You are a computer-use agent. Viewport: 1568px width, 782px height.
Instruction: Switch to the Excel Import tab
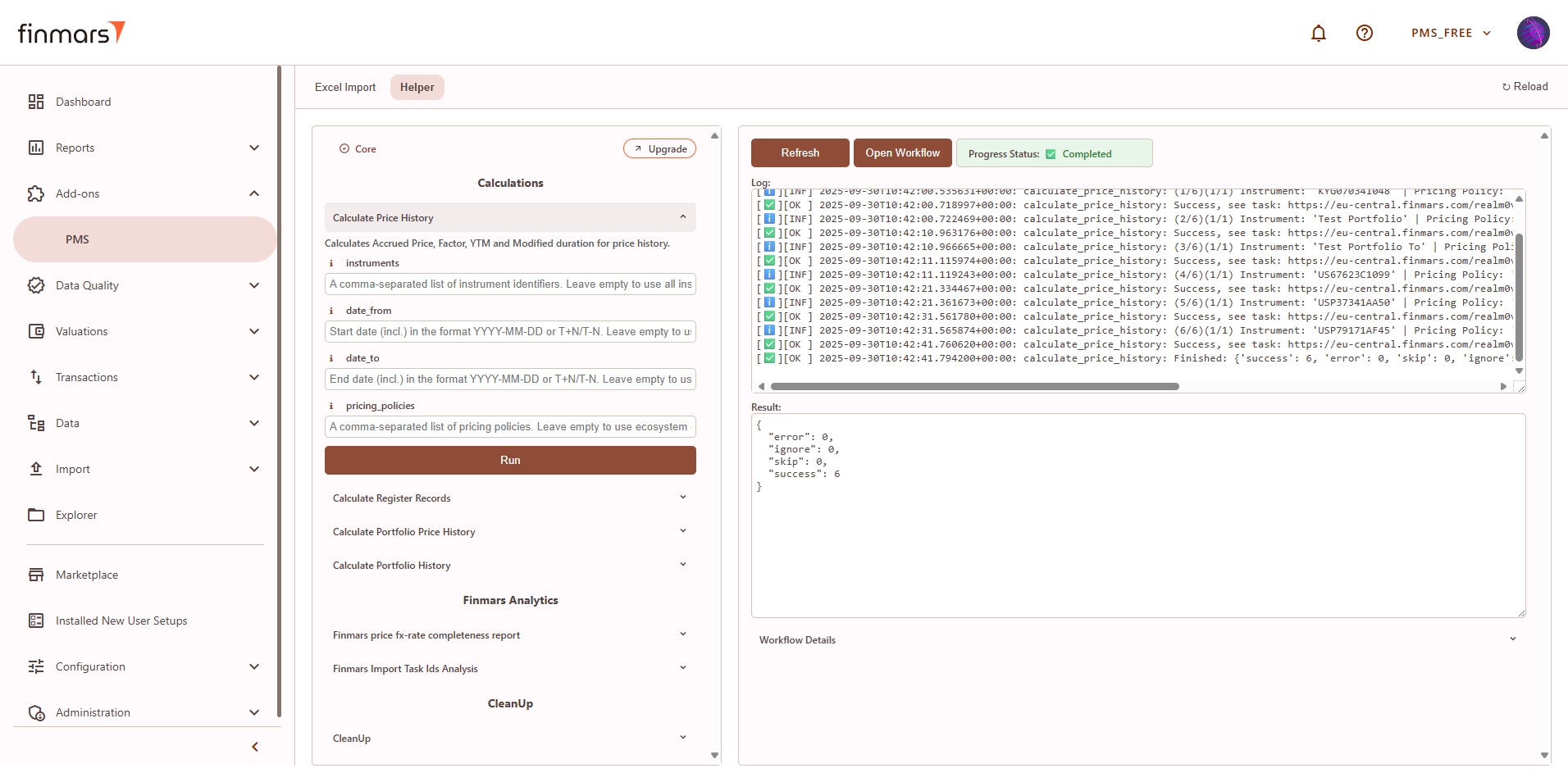click(345, 87)
